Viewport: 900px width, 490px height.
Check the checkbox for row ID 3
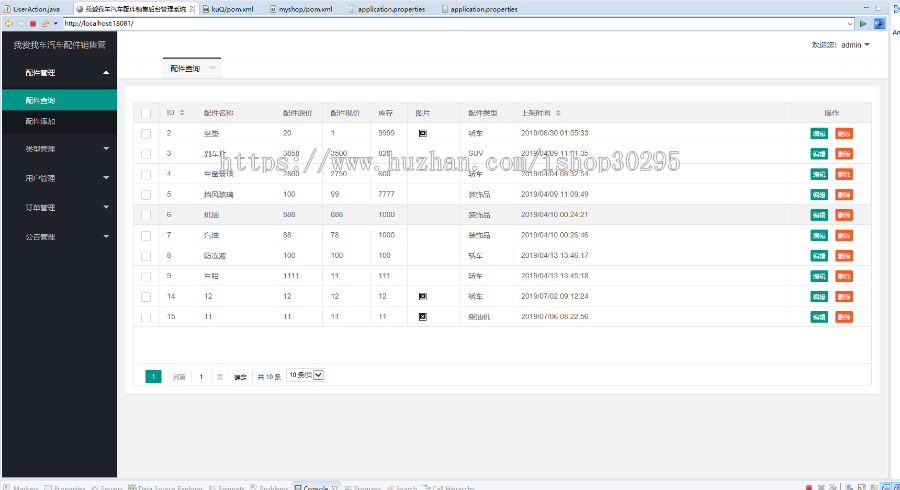click(146, 154)
